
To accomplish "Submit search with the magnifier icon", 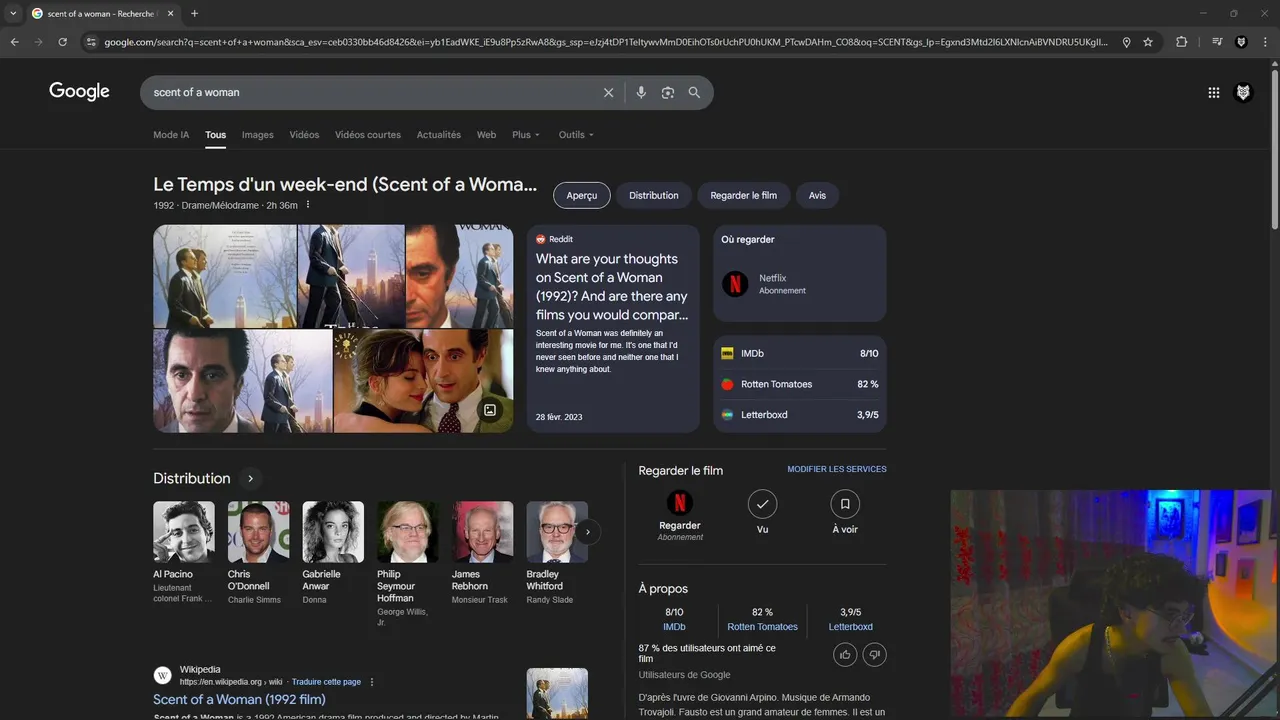I will click(x=694, y=92).
